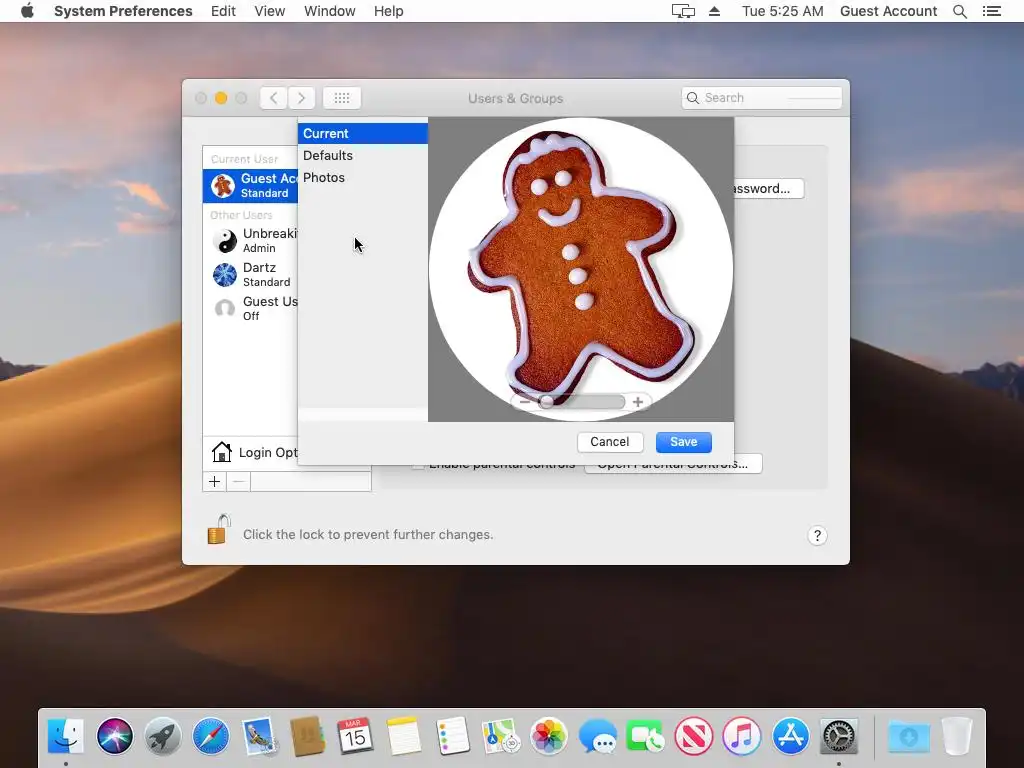Image resolution: width=1024 pixels, height=768 pixels.
Task: Open Siri from the Dock
Action: tap(115, 736)
